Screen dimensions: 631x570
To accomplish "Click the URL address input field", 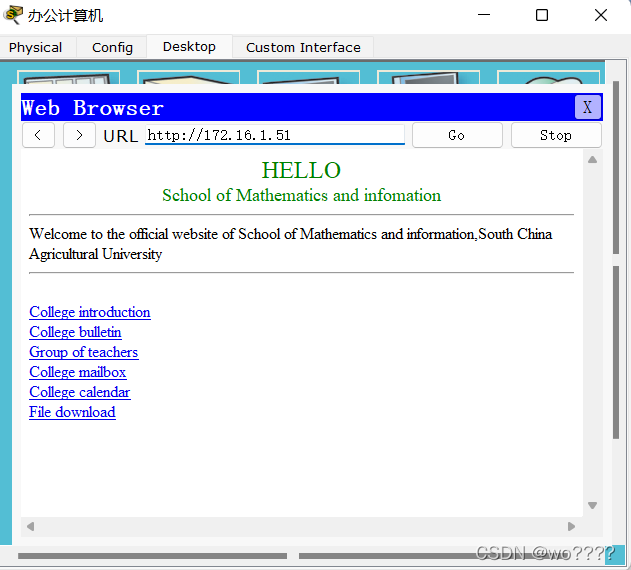I will (275, 135).
